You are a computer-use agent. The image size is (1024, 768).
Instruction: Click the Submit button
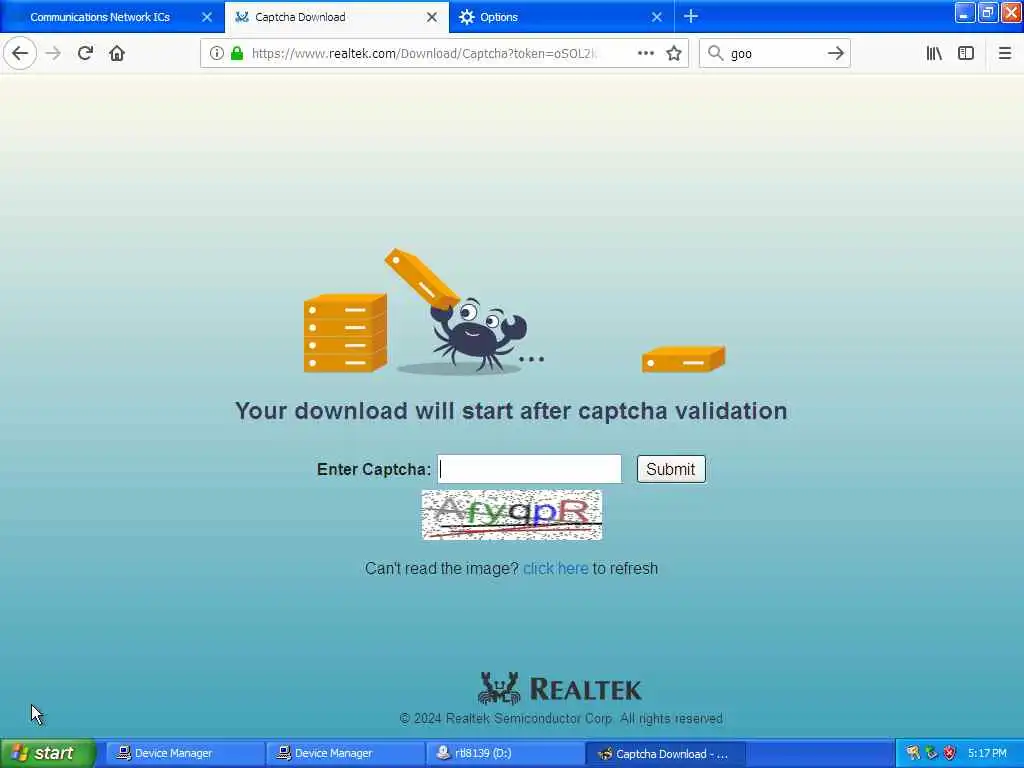[x=671, y=469]
